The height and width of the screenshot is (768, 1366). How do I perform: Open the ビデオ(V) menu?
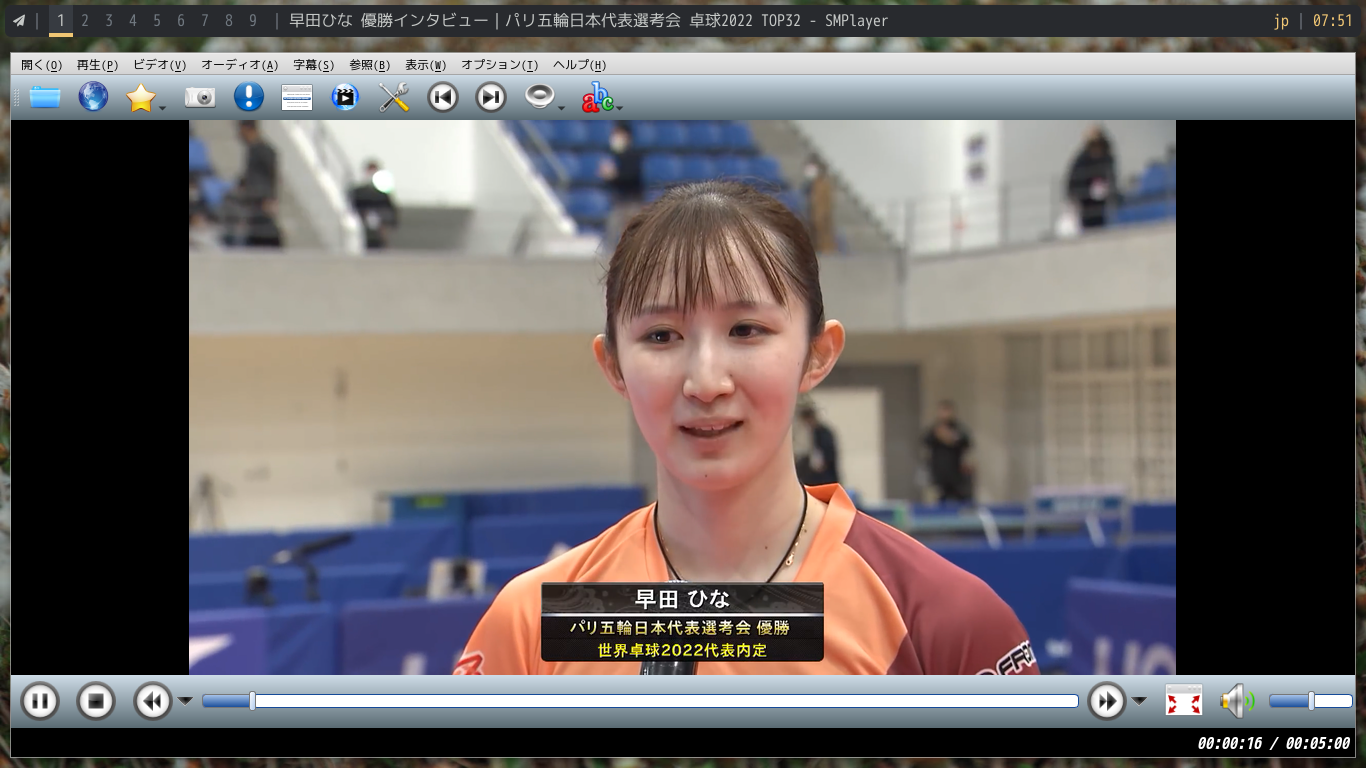[159, 65]
